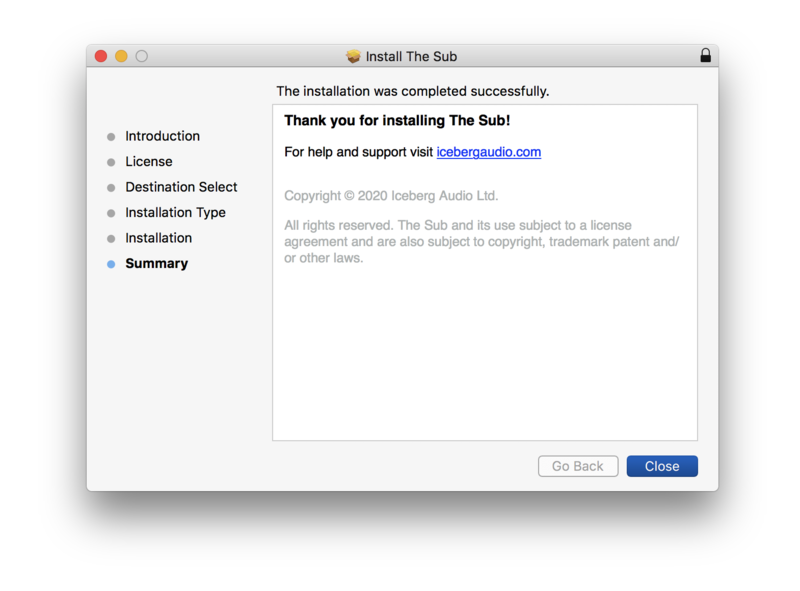Click the "Install The Sub" window title

[x=411, y=56]
